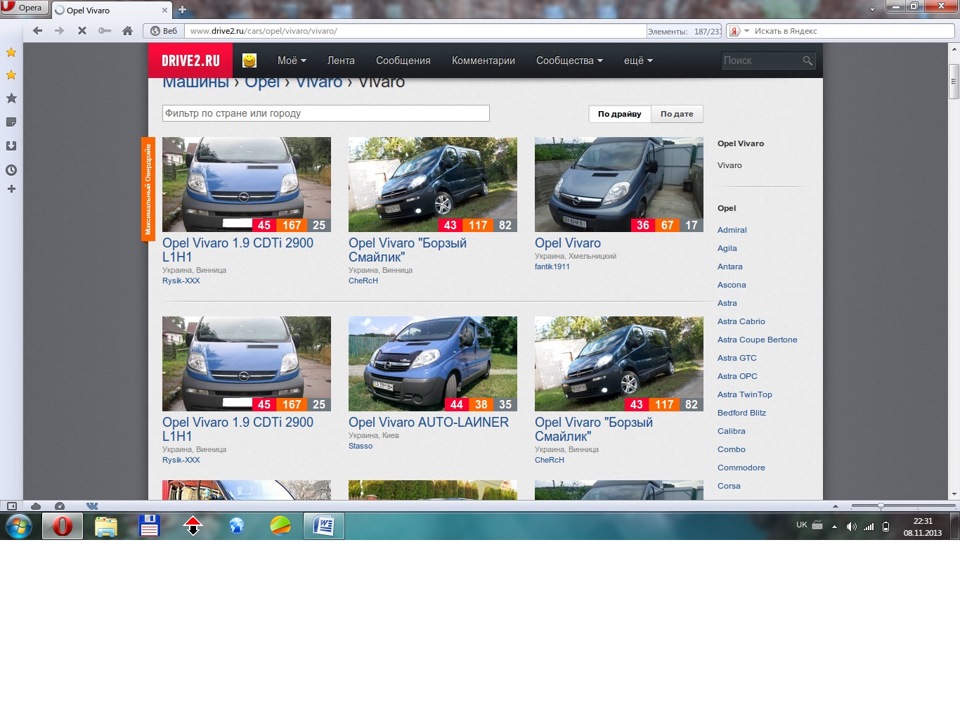Click the VK icon in the status bar
Screen dimensions: 960x720
tap(92, 506)
